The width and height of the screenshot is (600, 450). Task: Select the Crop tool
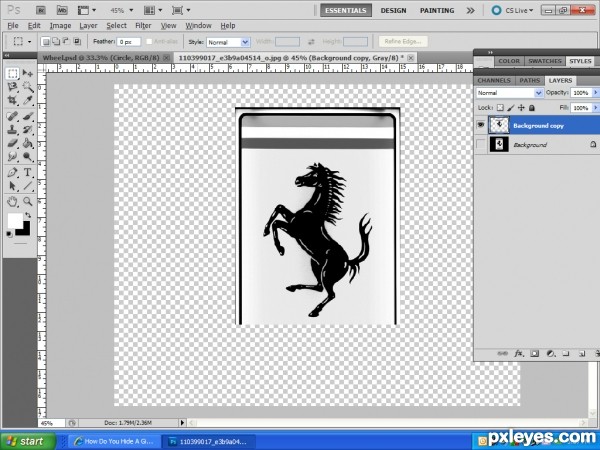pyautogui.click(x=12, y=100)
